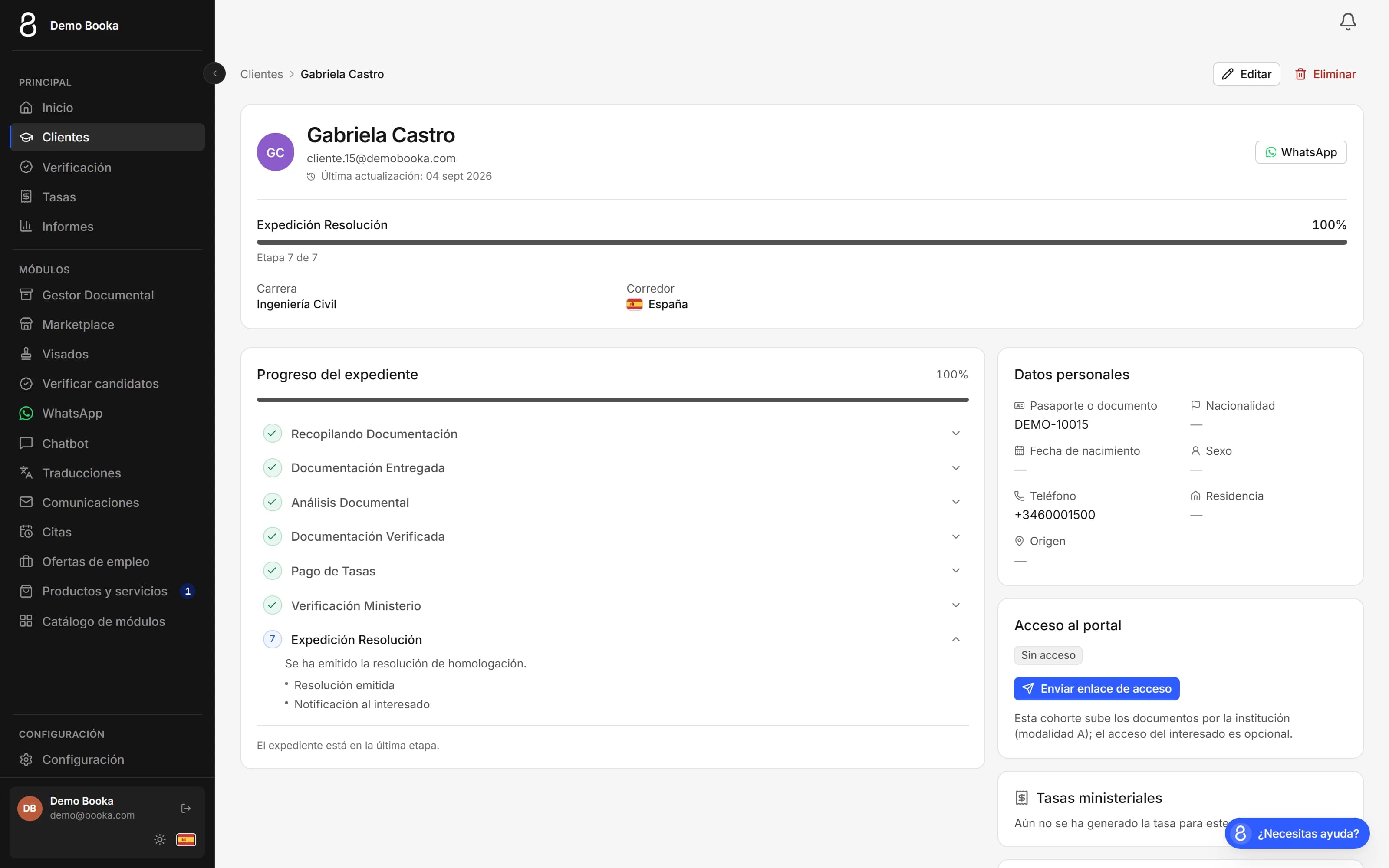The width and height of the screenshot is (1389, 868).
Task: Collapse the Expedición Resolución stage
Action: coord(612,640)
